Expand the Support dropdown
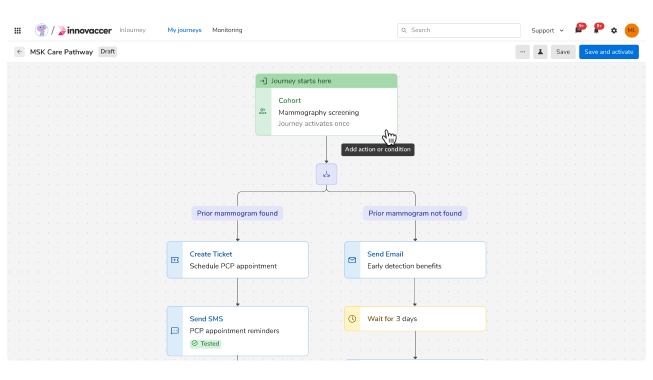653x380 pixels. coord(547,30)
